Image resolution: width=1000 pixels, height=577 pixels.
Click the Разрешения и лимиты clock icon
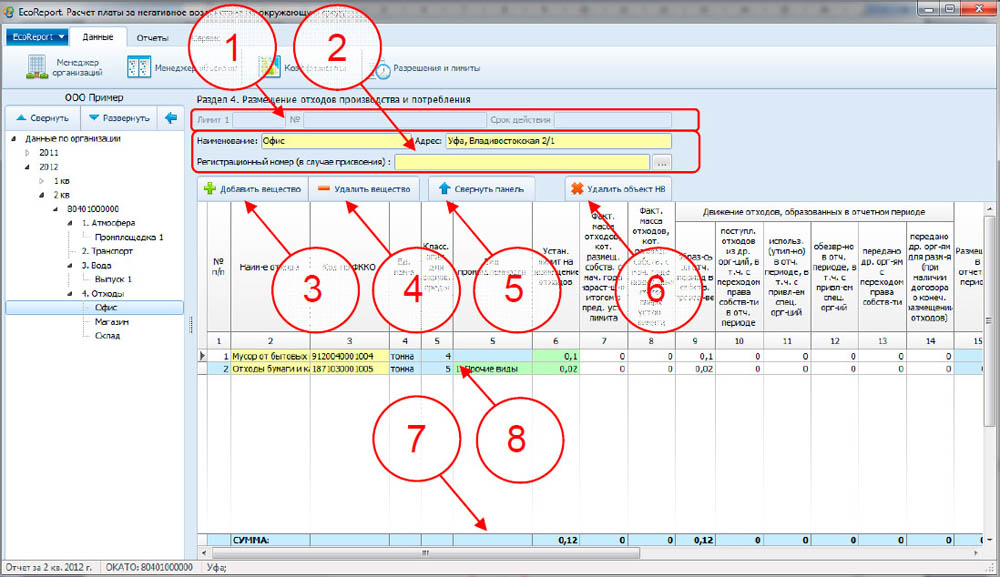382,69
